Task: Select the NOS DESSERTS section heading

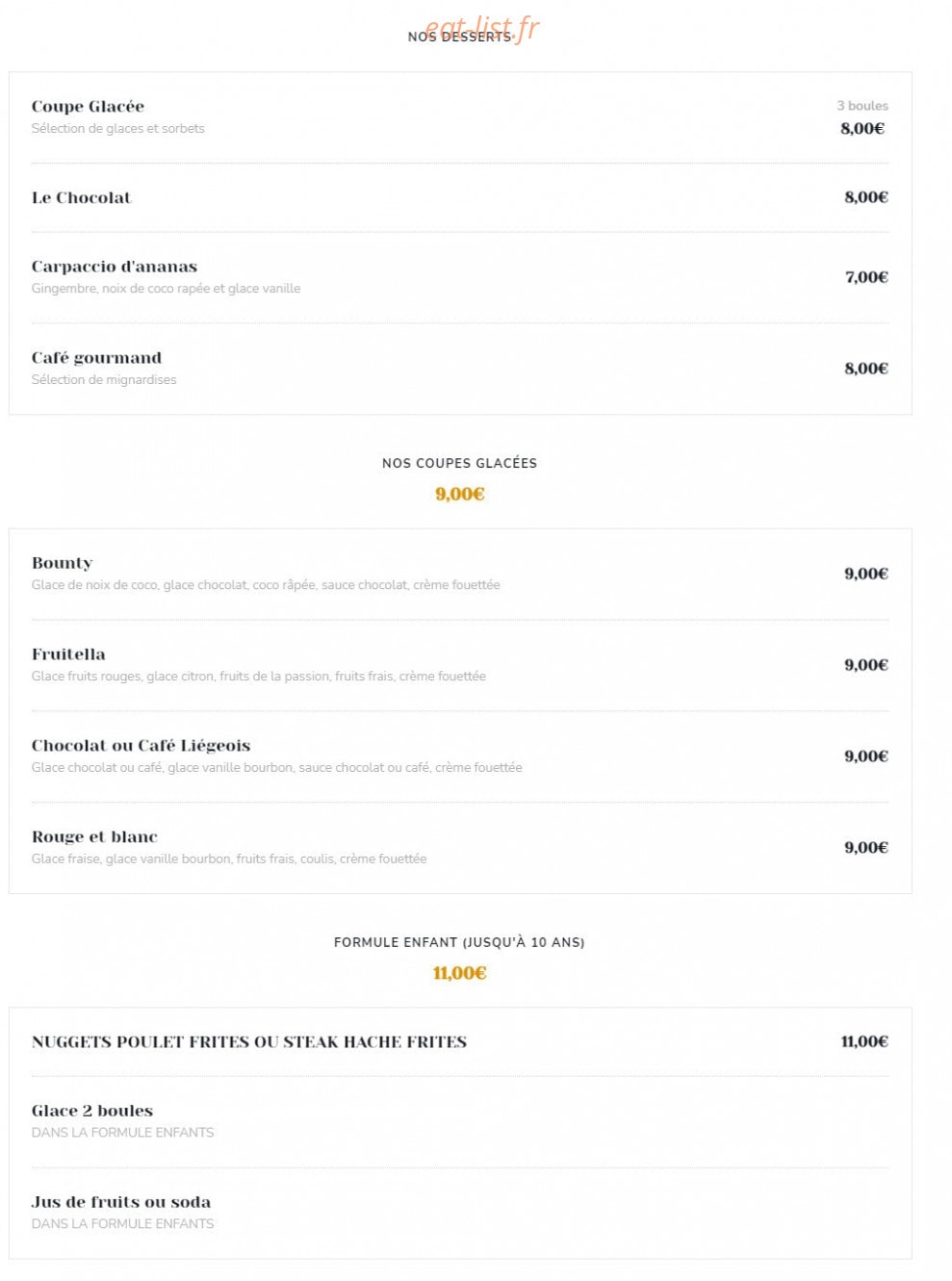Action: (x=459, y=37)
